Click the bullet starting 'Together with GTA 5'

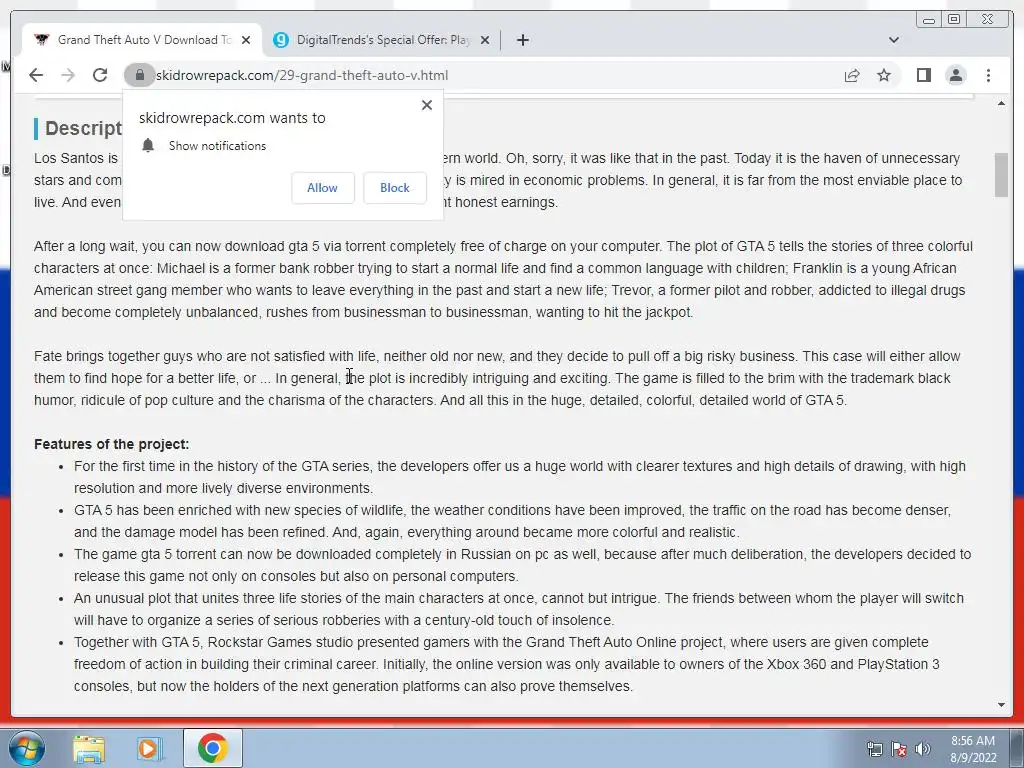click(x=506, y=664)
